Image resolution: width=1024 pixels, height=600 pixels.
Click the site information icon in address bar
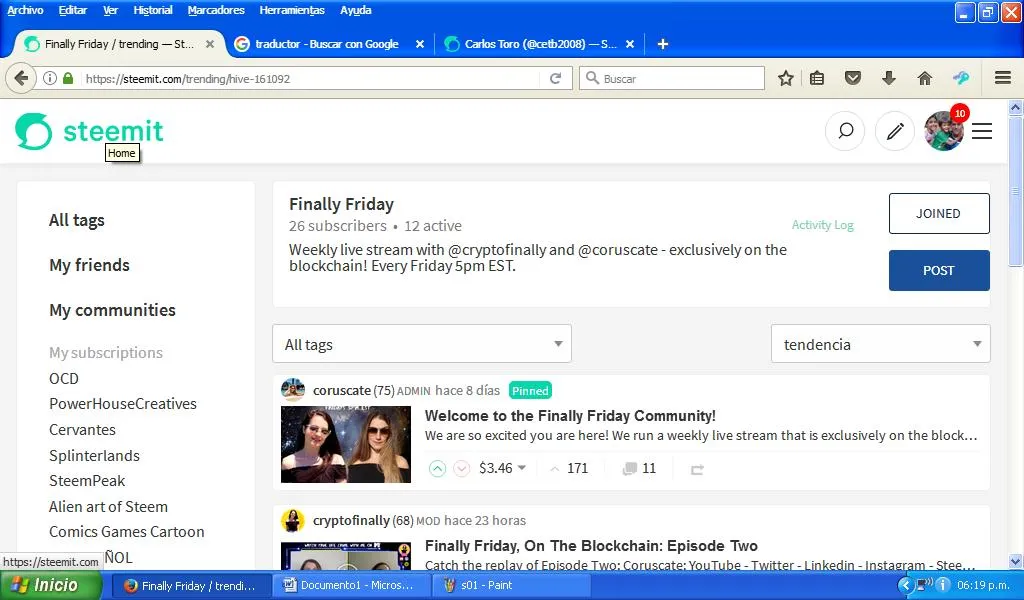tap(50, 78)
